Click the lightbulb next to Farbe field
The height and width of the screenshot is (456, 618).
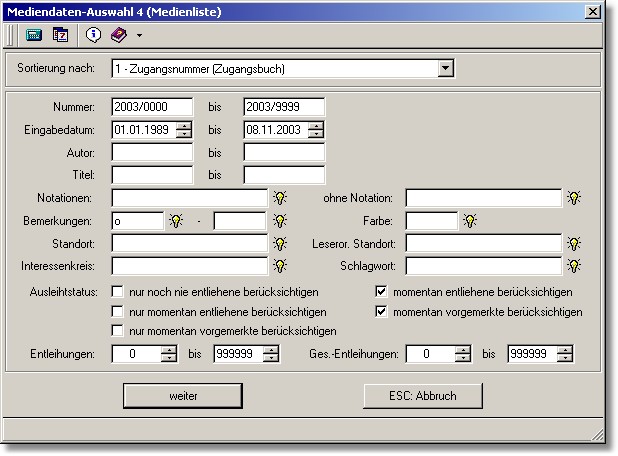click(x=470, y=221)
